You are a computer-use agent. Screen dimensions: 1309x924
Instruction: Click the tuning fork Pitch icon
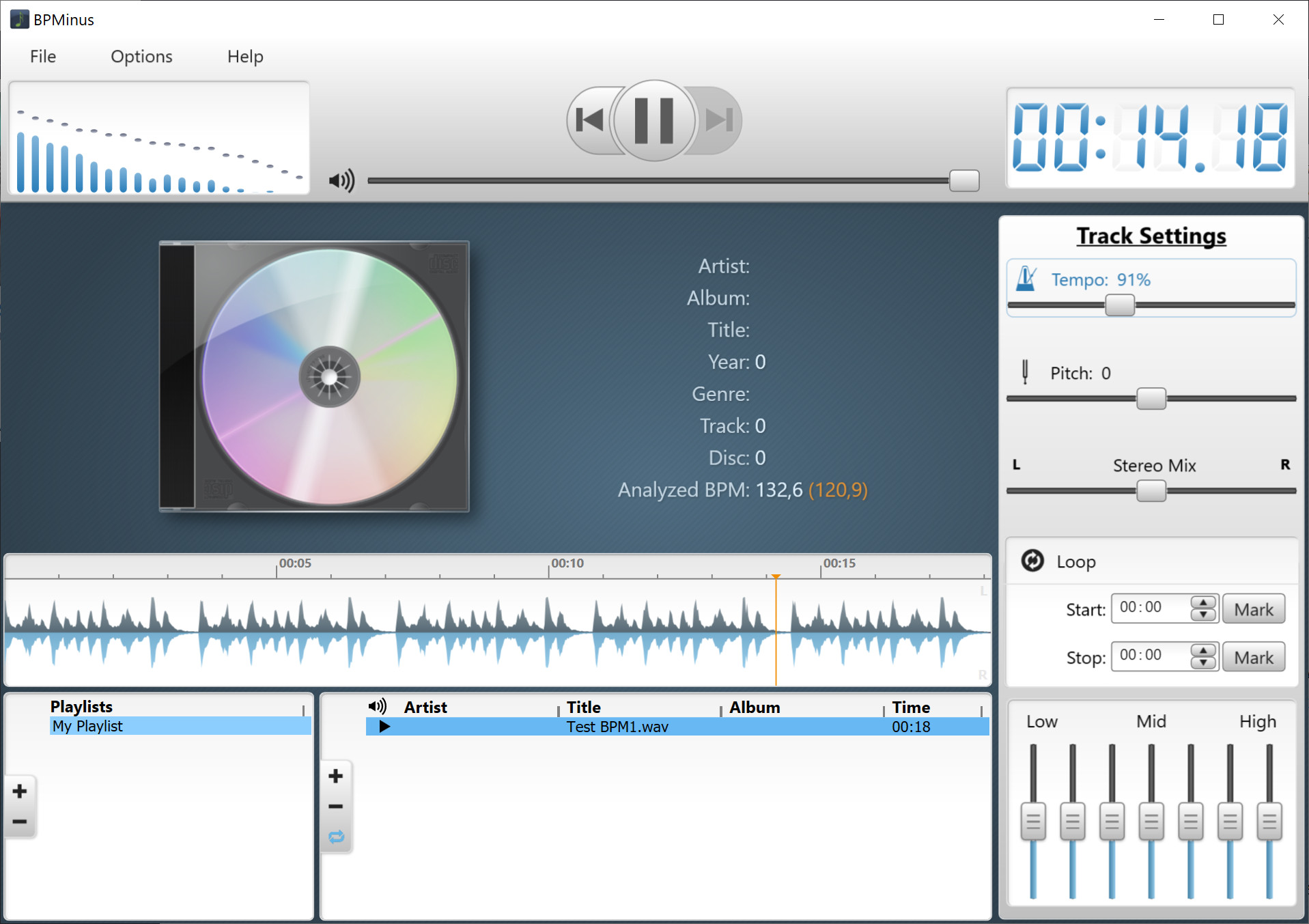pyautogui.click(x=1025, y=372)
